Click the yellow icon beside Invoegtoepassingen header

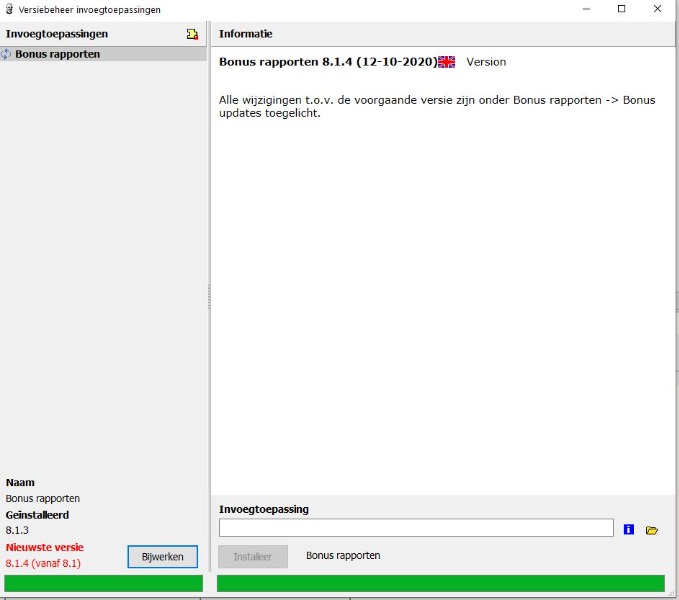point(192,34)
